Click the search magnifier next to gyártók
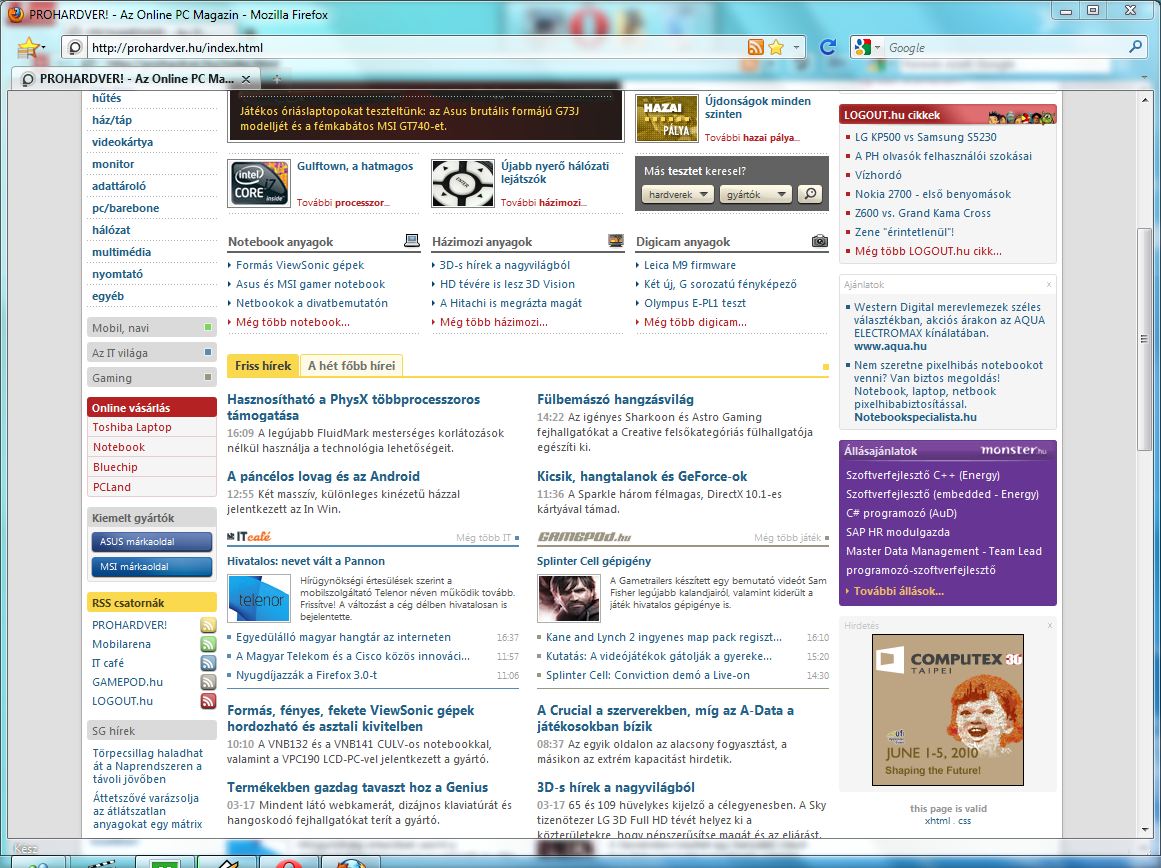The height and width of the screenshot is (868, 1161). tap(811, 194)
